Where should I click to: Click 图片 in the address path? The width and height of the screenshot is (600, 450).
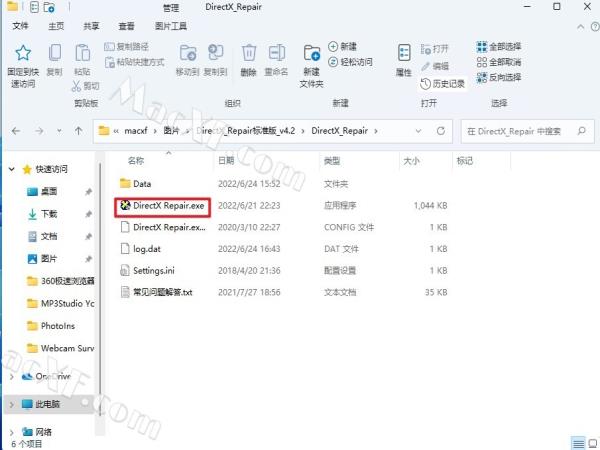(x=171, y=131)
